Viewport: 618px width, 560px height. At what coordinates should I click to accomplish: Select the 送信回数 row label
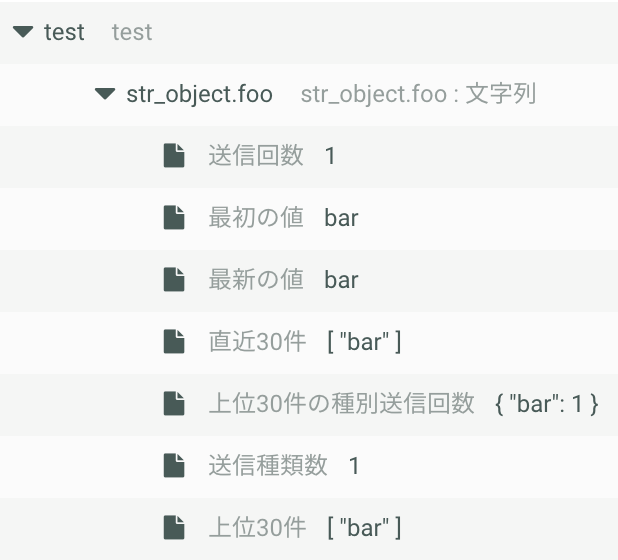coord(256,155)
